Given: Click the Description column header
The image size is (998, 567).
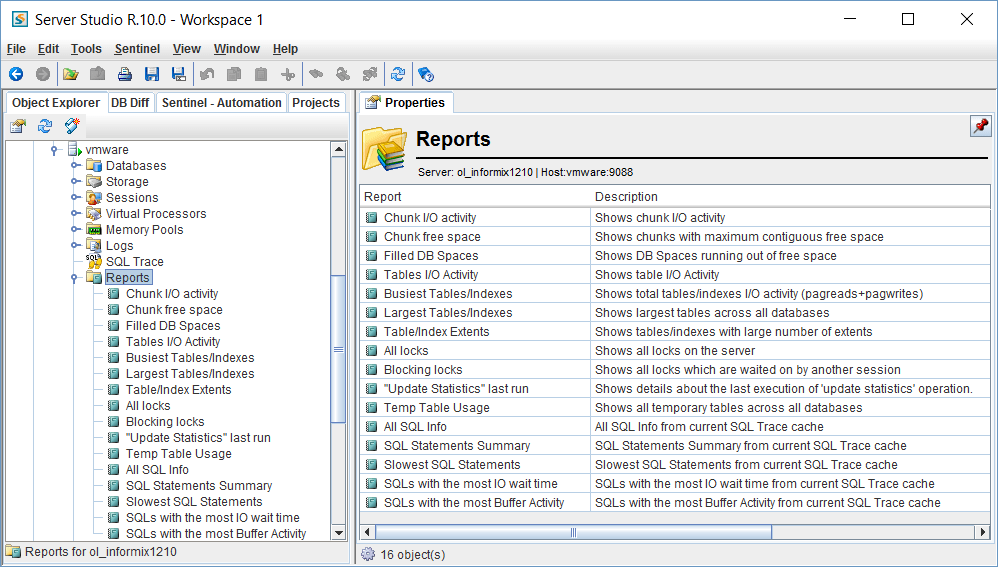Looking at the screenshot, I should pos(626,197).
